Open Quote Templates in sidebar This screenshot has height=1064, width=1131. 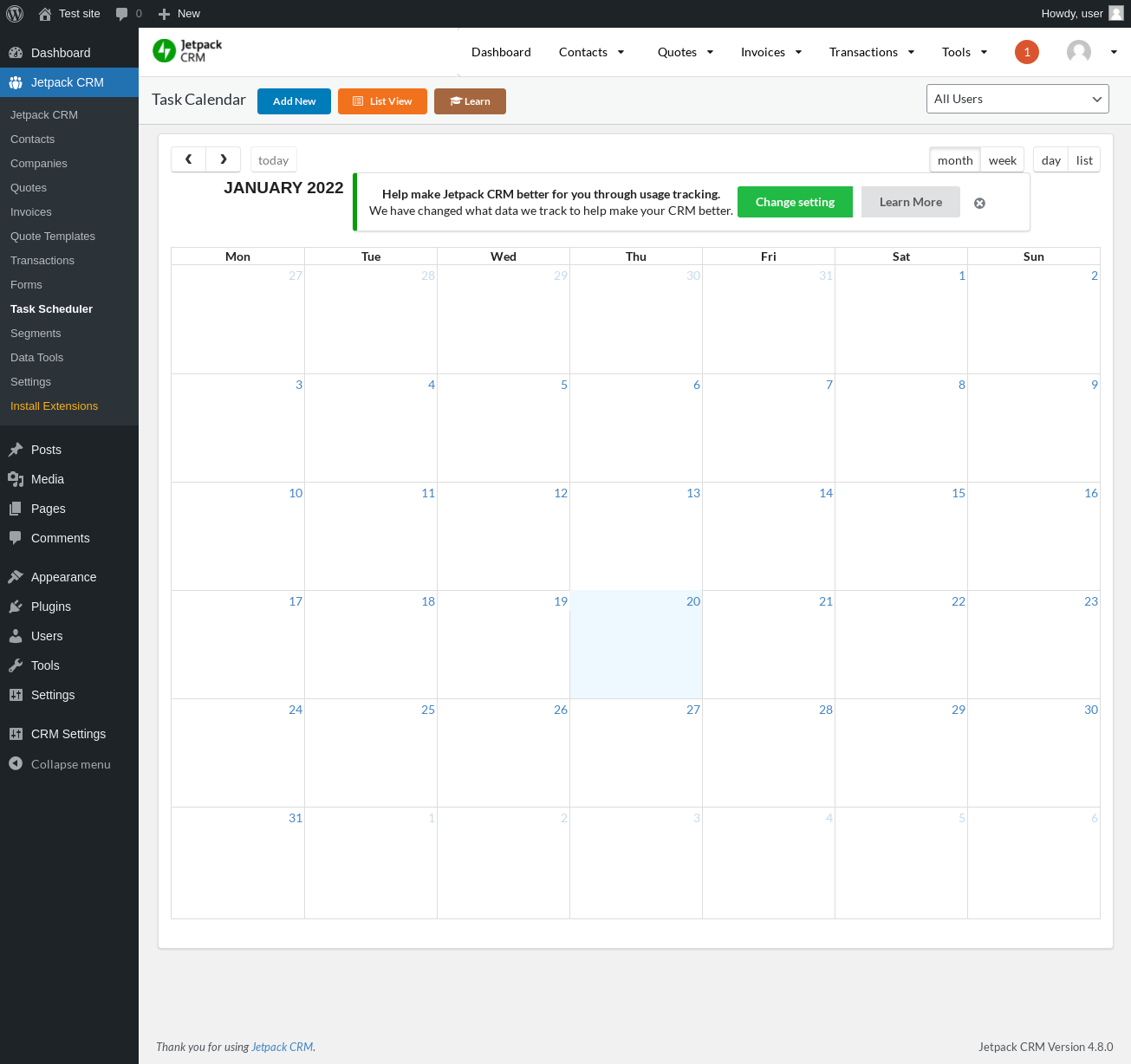[53, 236]
